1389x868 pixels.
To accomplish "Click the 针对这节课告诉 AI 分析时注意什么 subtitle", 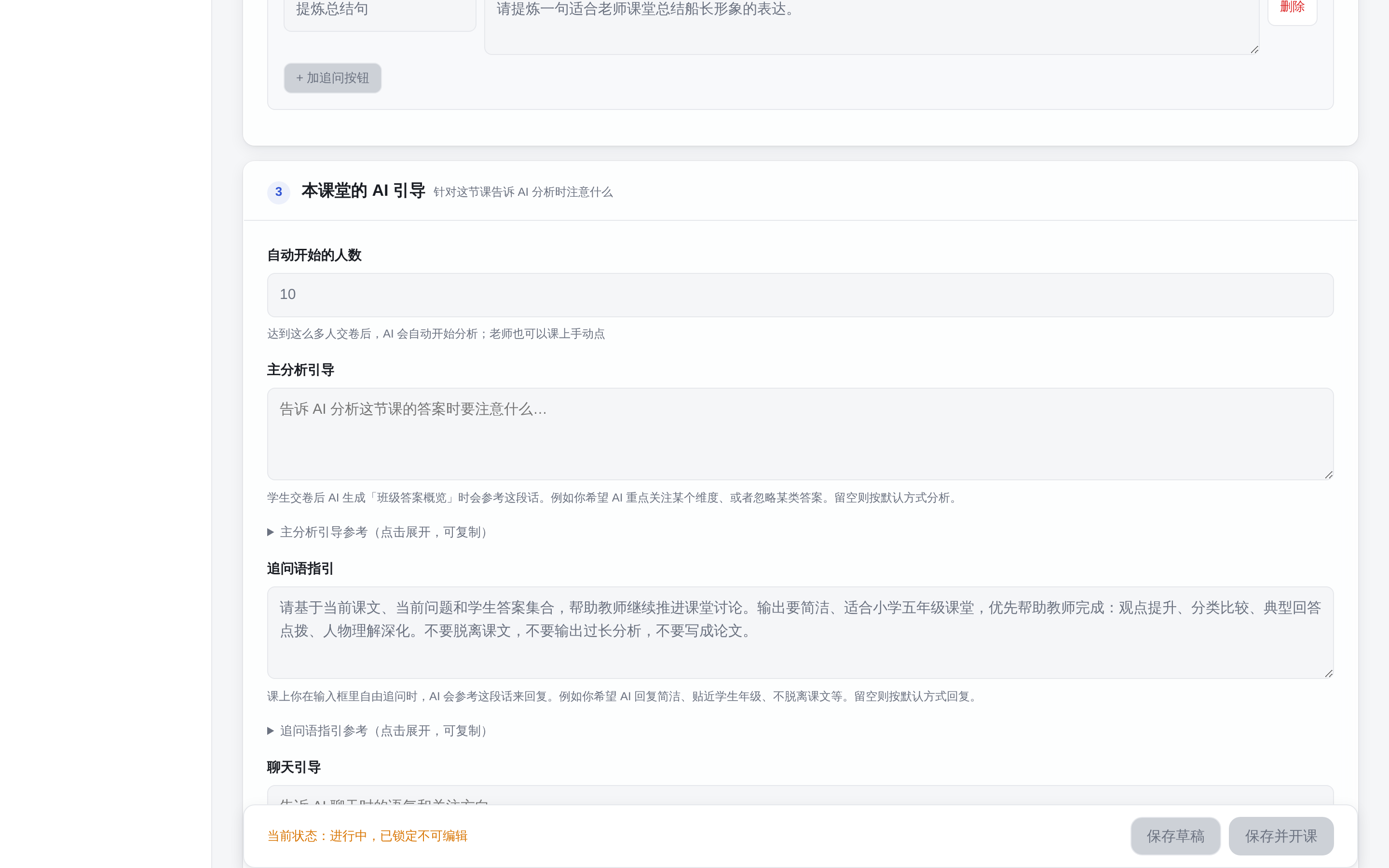I will click(x=523, y=192).
